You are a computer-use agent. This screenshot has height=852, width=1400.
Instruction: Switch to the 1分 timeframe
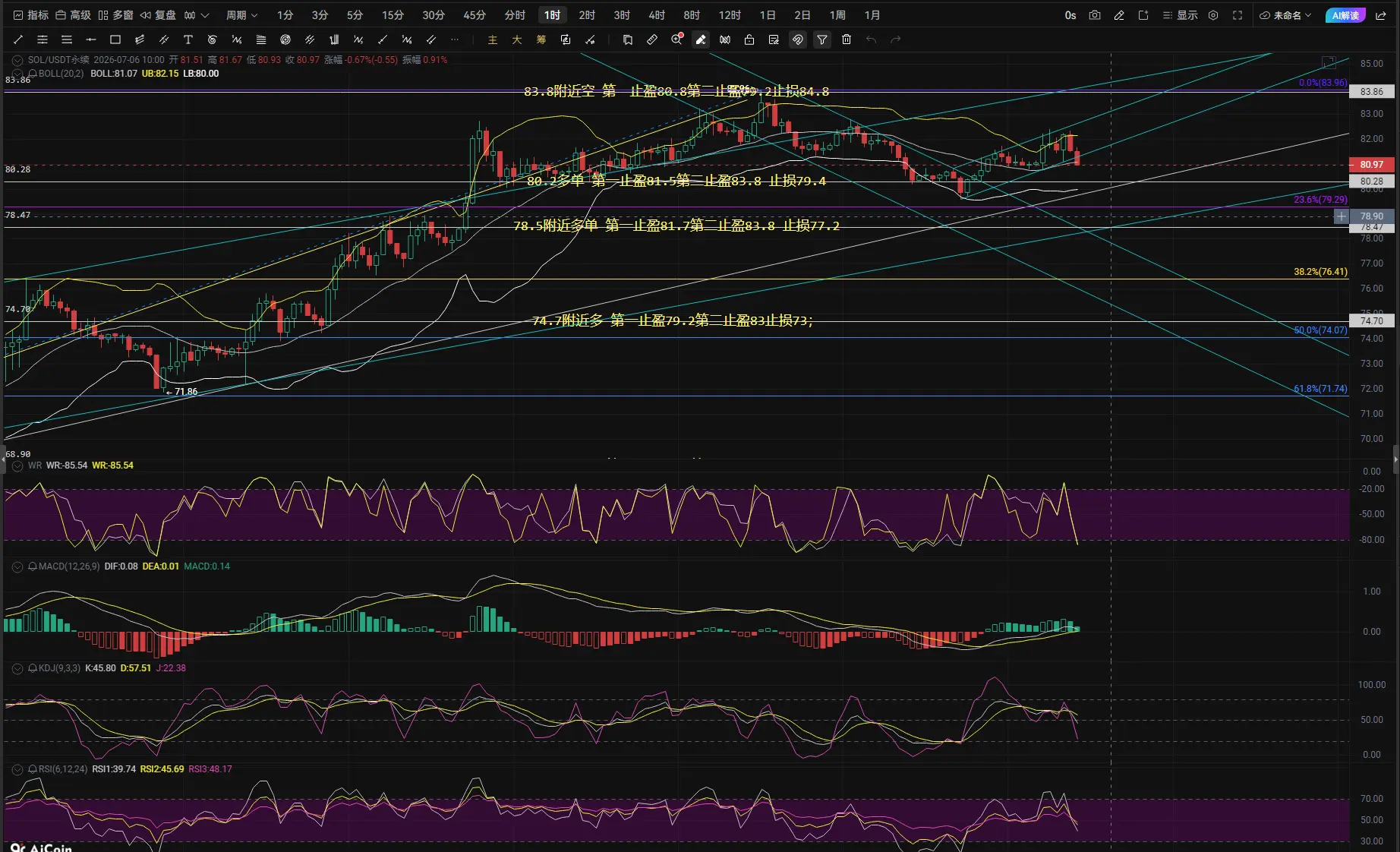pos(285,15)
